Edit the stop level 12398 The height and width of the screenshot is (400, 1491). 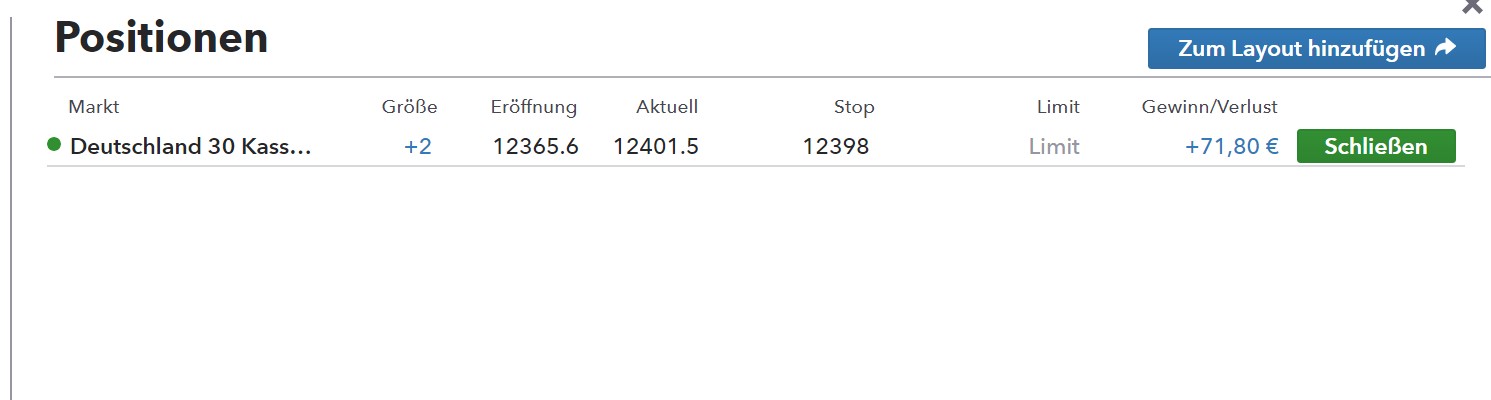tap(835, 147)
